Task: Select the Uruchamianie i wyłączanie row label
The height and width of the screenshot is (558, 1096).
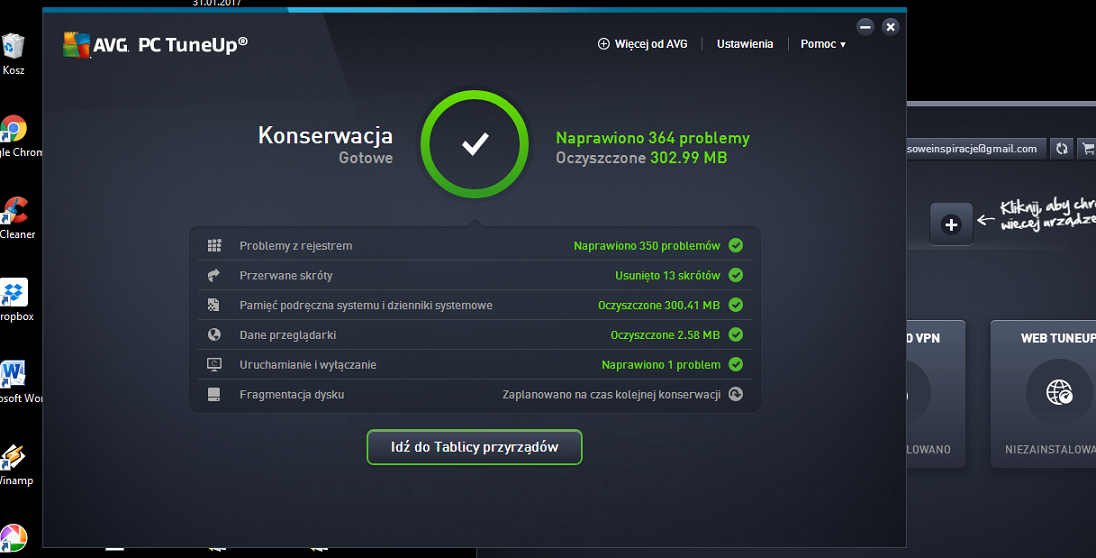Action: [308, 365]
